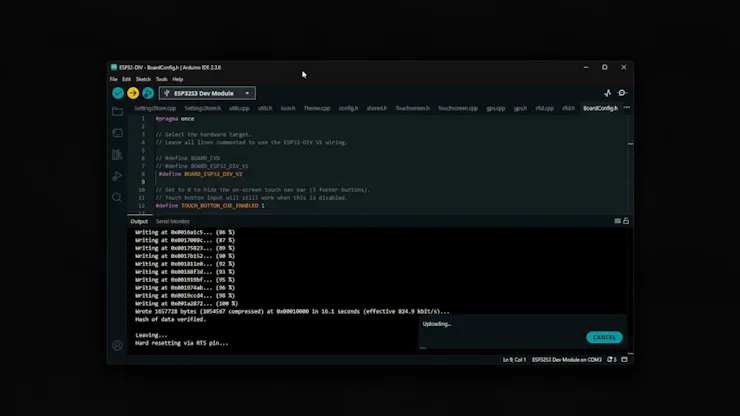Click the Hard resetting via RTS pin line
Screen dimensions: 740x416
click(x=182, y=343)
